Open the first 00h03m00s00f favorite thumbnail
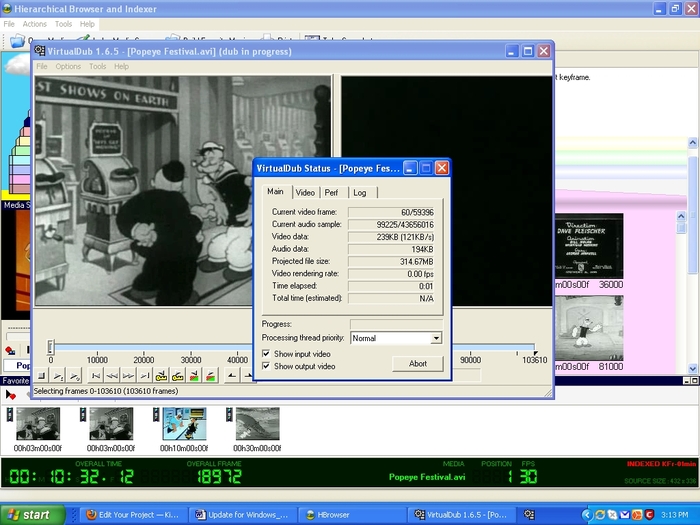Viewport: 700px width, 525px height. pyautogui.click(x=38, y=424)
